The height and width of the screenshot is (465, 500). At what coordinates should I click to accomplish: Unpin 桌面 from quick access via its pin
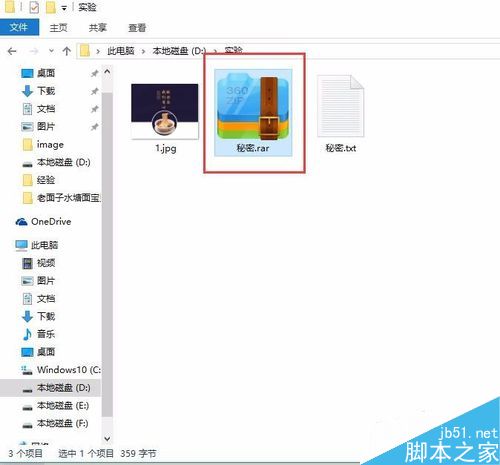(x=95, y=73)
